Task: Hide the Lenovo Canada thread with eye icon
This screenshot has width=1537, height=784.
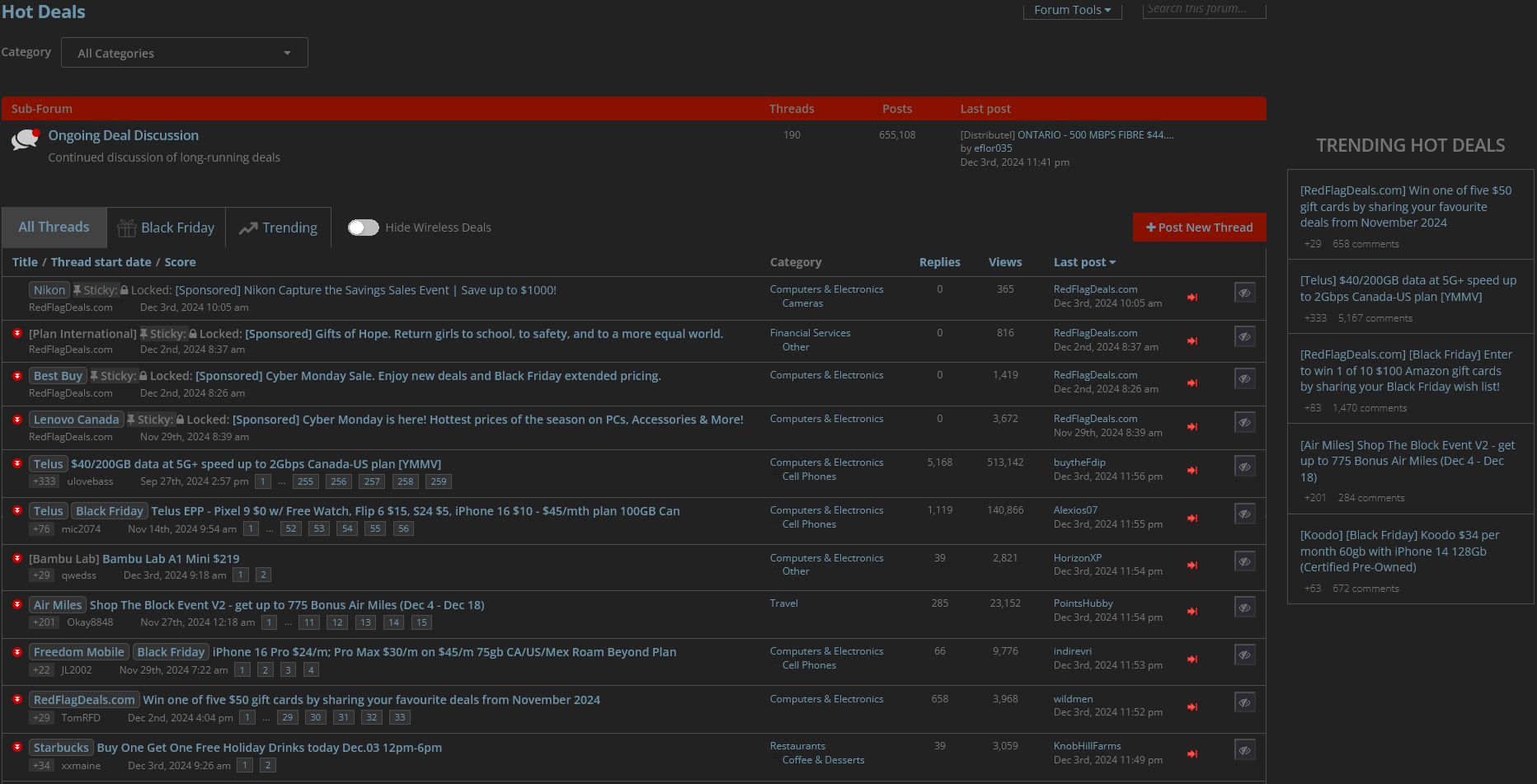Action: point(1244,422)
